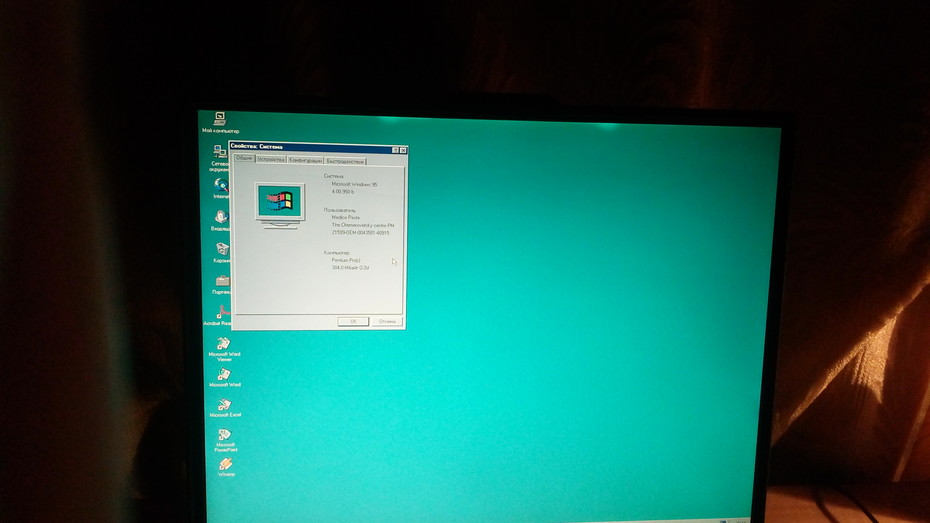
Task: Confirm the dialog with OK button
Action: click(353, 321)
